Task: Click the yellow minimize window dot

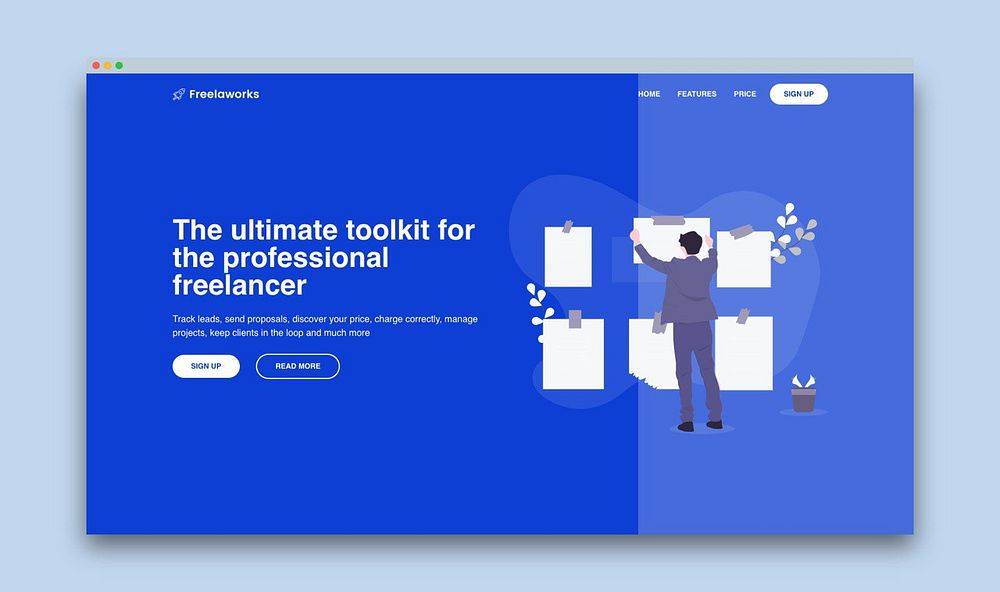Action: click(x=107, y=65)
